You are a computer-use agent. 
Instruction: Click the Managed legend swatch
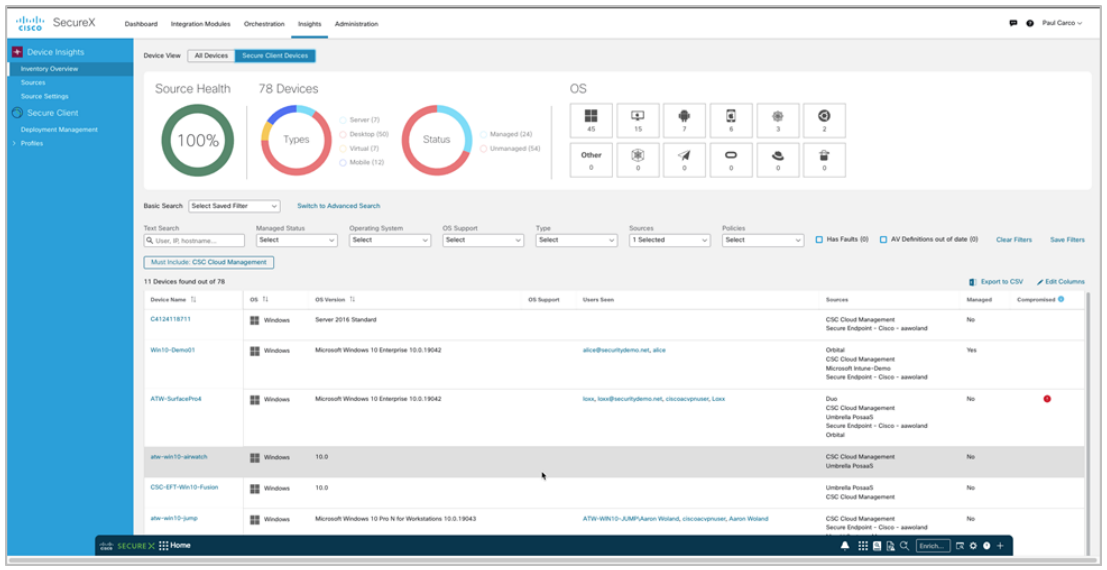coord(483,134)
